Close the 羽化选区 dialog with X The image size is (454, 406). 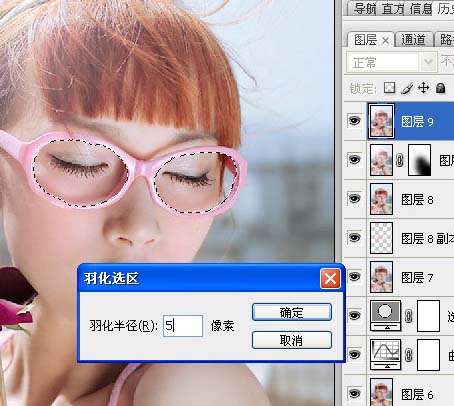click(x=330, y=278)
